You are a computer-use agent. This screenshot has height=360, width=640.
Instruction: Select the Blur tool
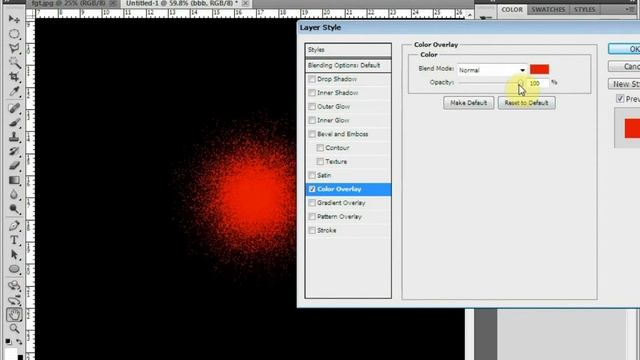pyautogui.click(x=14, y=194)
